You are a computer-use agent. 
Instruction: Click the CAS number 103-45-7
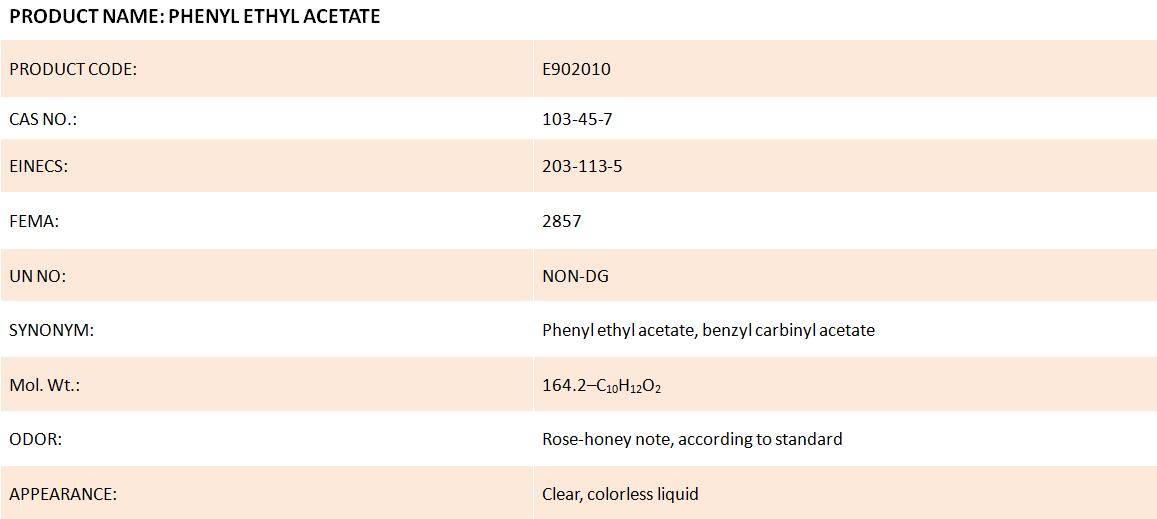click(577, 118)
